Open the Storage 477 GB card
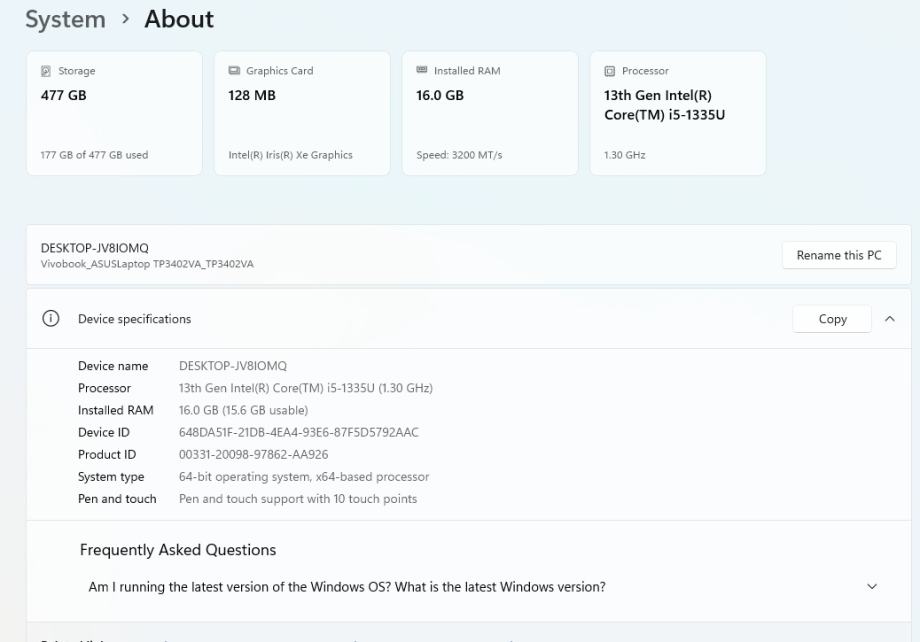 tap(114, 113)
